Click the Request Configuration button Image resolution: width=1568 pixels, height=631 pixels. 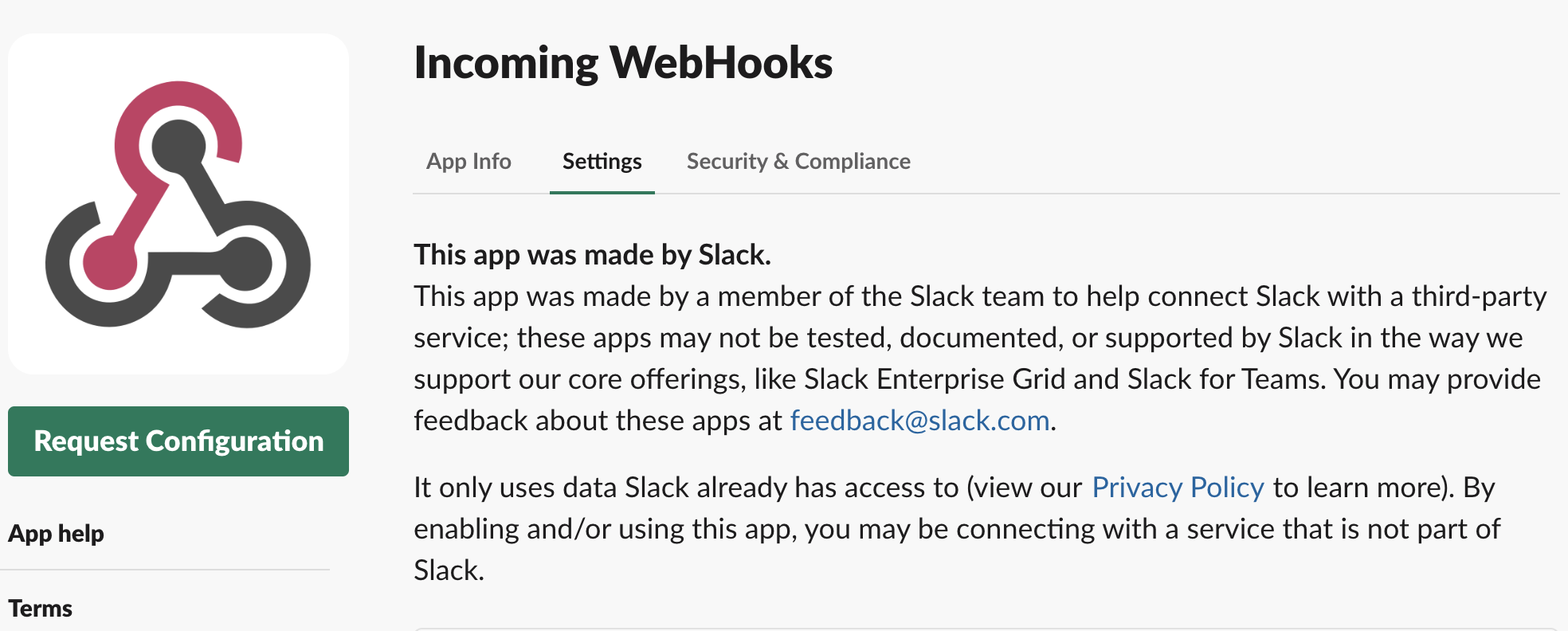[178, 441]
